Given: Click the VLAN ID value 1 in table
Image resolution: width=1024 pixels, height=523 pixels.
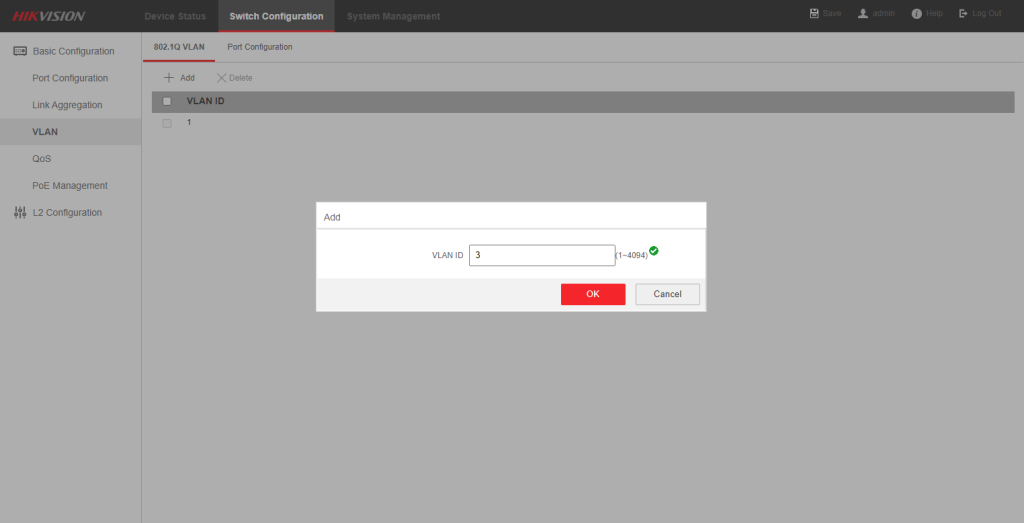Looking at the screenshot, I should (x=189, y=122).
